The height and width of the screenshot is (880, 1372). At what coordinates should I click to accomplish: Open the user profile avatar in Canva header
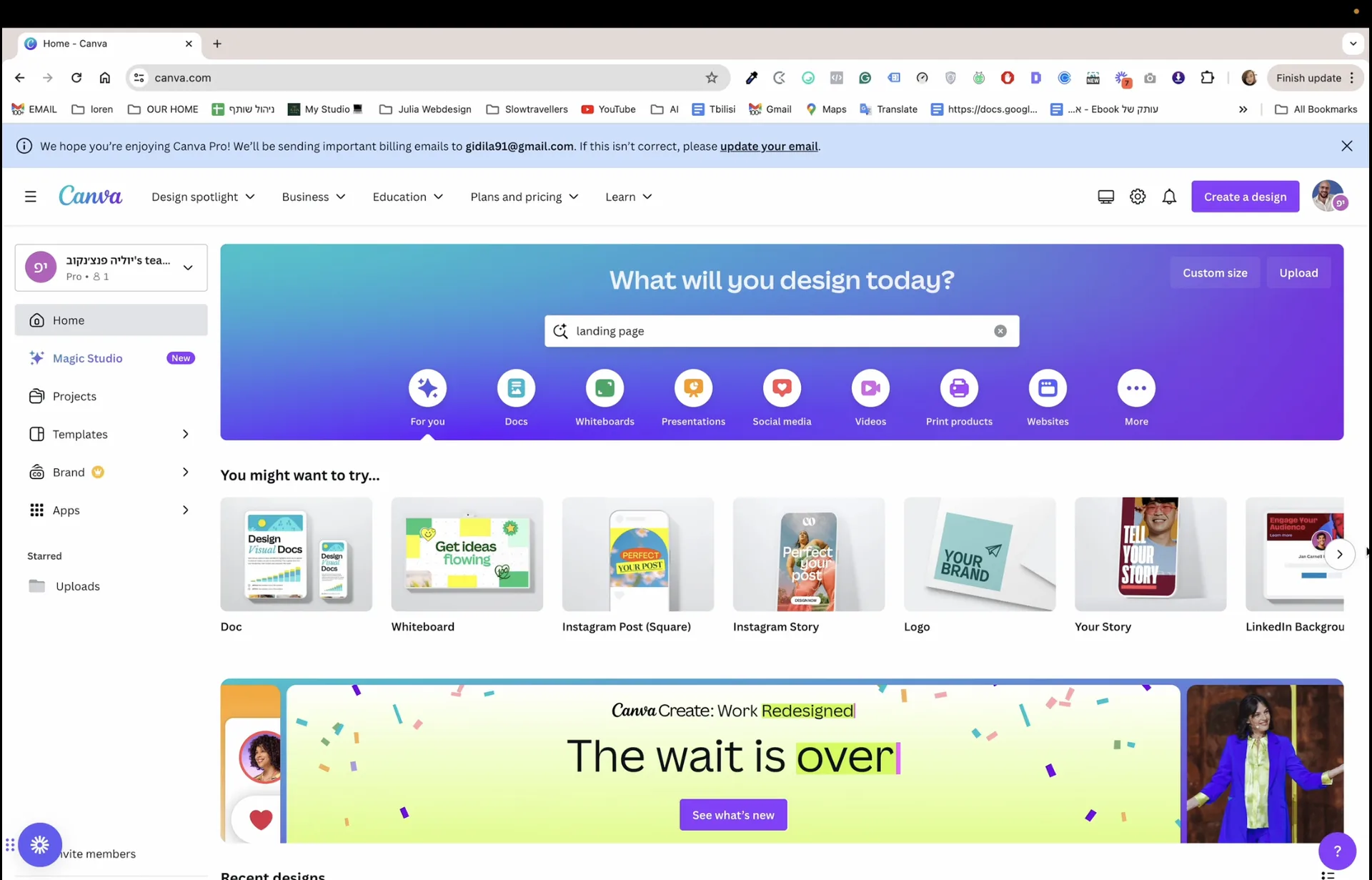coord(1329,196)
